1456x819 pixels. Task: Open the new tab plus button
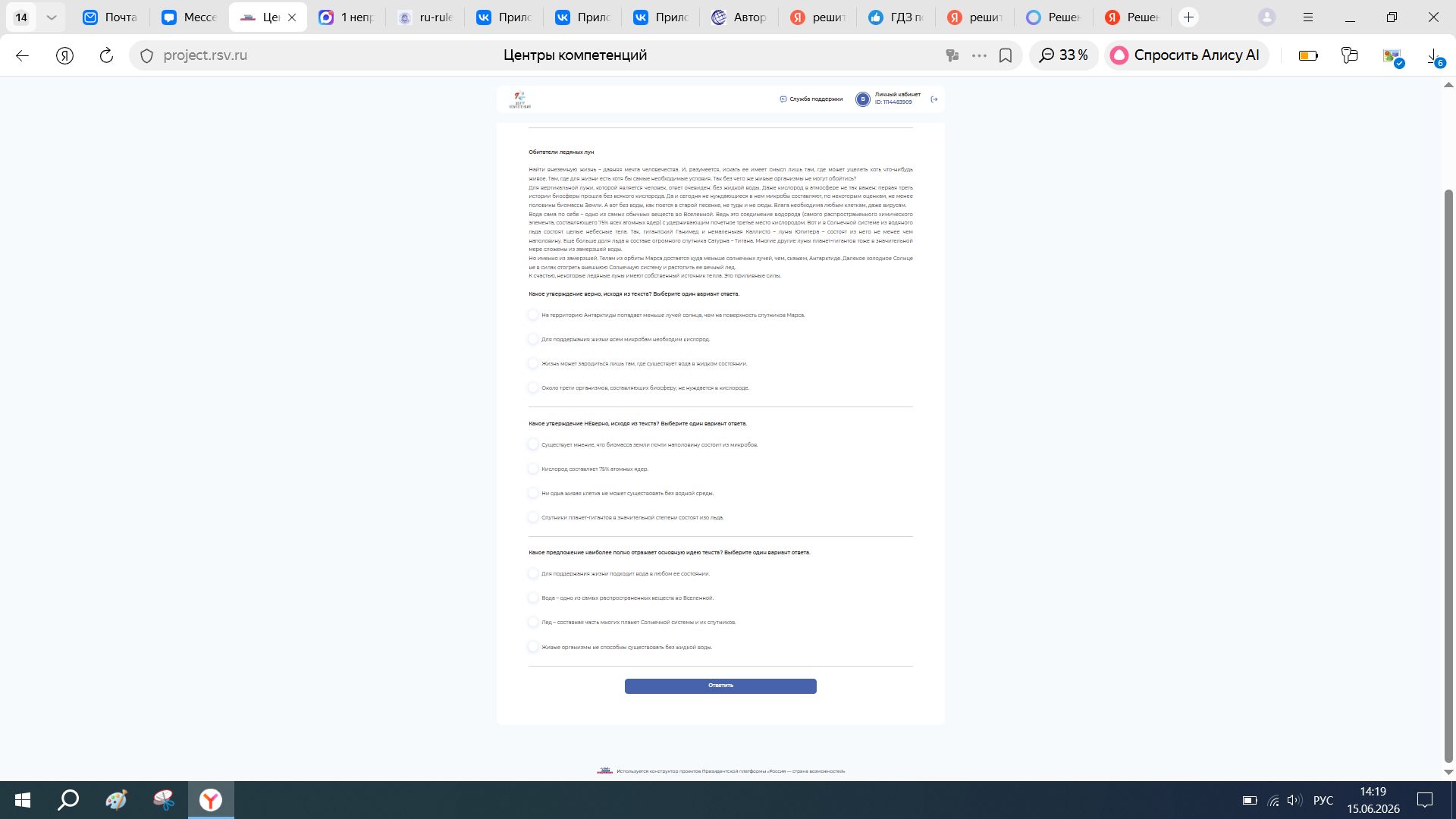click(x=1188, y=17)
